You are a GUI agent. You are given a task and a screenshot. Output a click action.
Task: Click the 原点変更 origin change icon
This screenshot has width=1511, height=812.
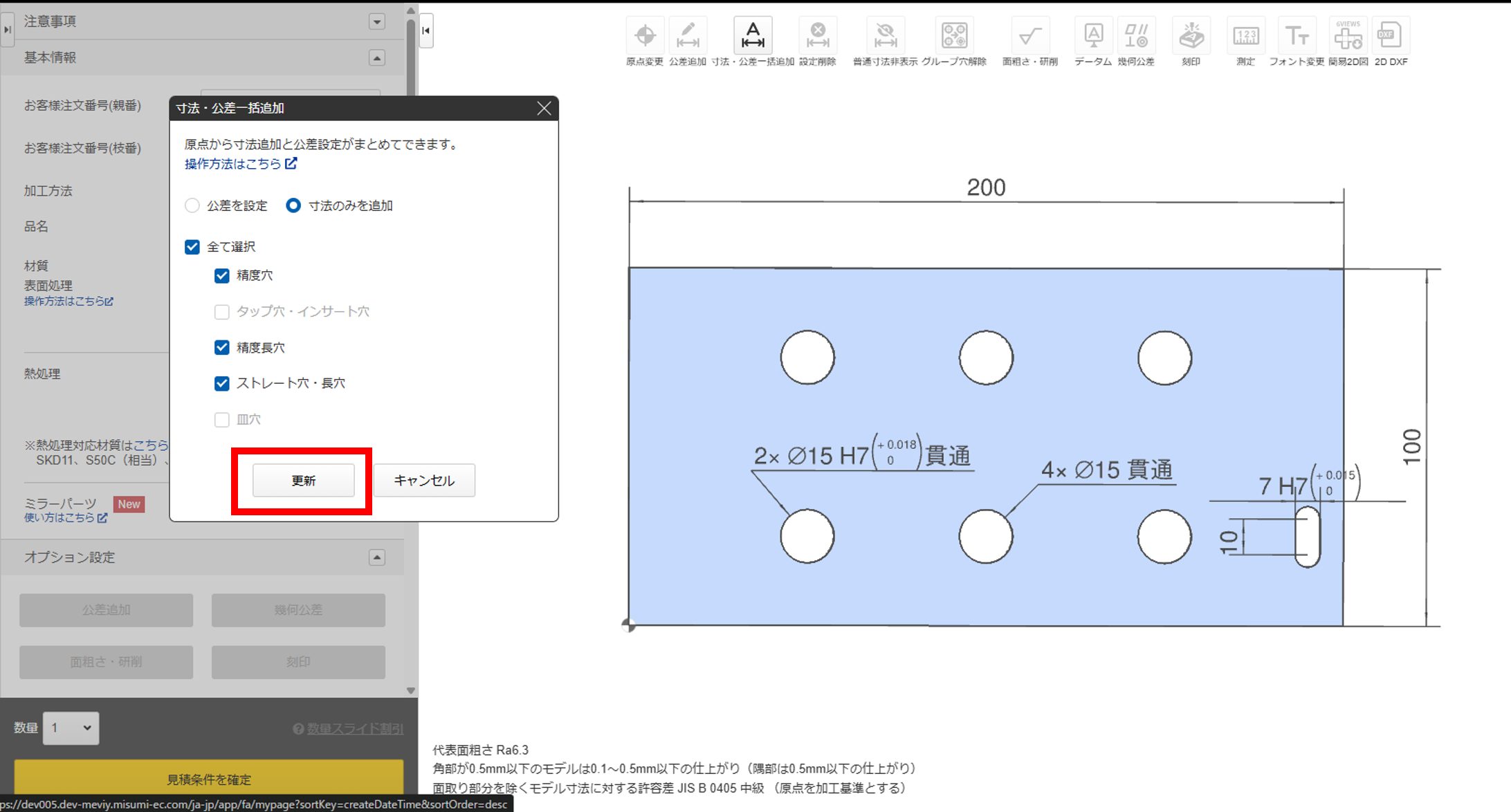pos(645,36)
